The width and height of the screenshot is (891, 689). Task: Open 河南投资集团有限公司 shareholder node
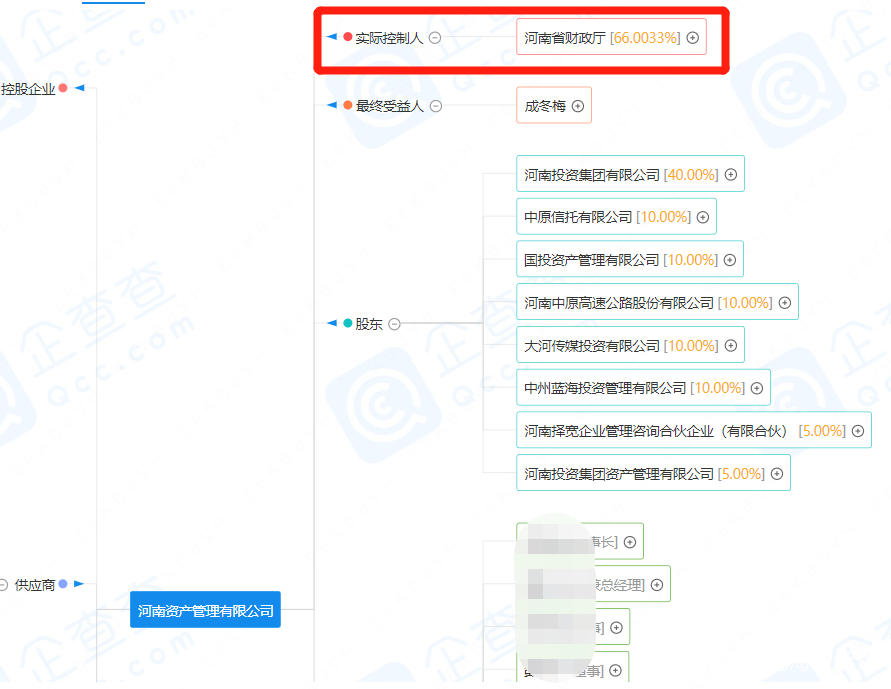click(630, 174)
